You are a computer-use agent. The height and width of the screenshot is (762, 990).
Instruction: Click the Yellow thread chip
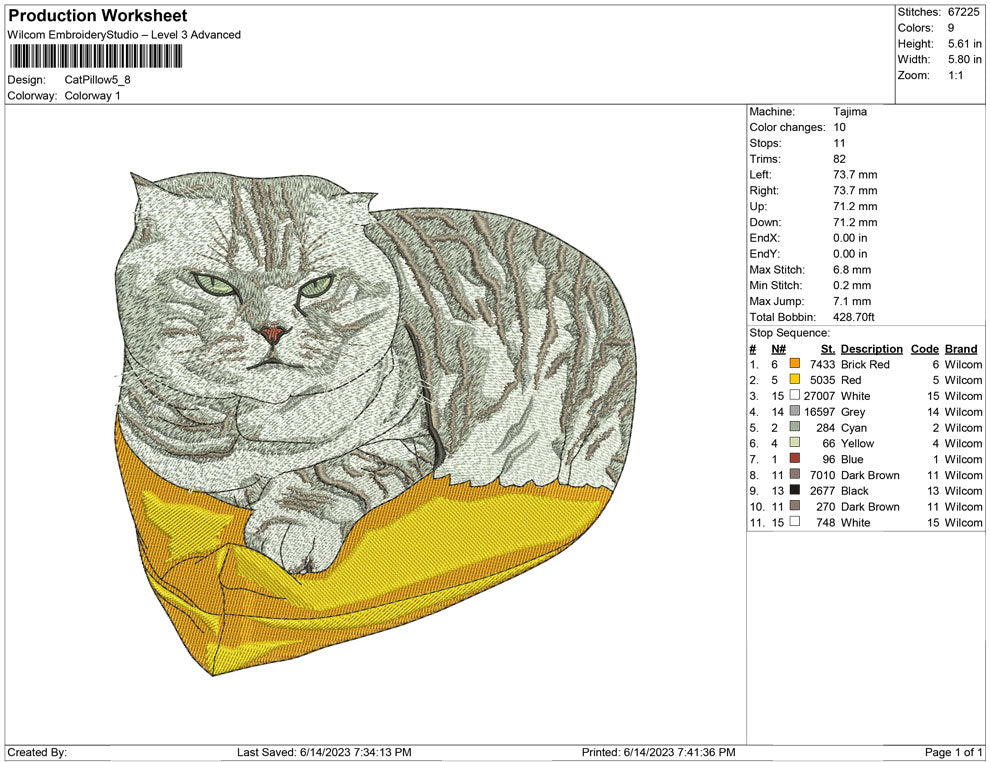point(794,443)
